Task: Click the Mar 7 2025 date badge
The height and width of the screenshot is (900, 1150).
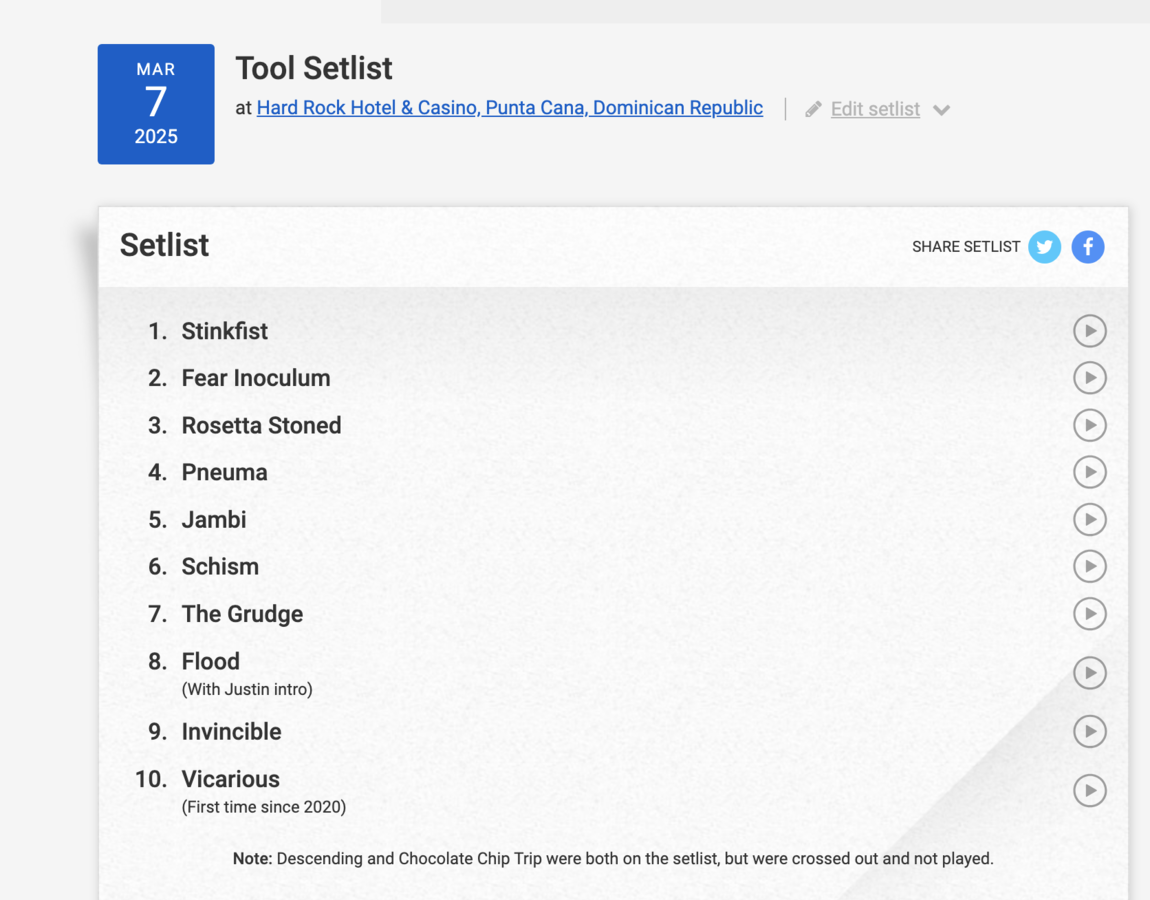Action: pos(156,104)
